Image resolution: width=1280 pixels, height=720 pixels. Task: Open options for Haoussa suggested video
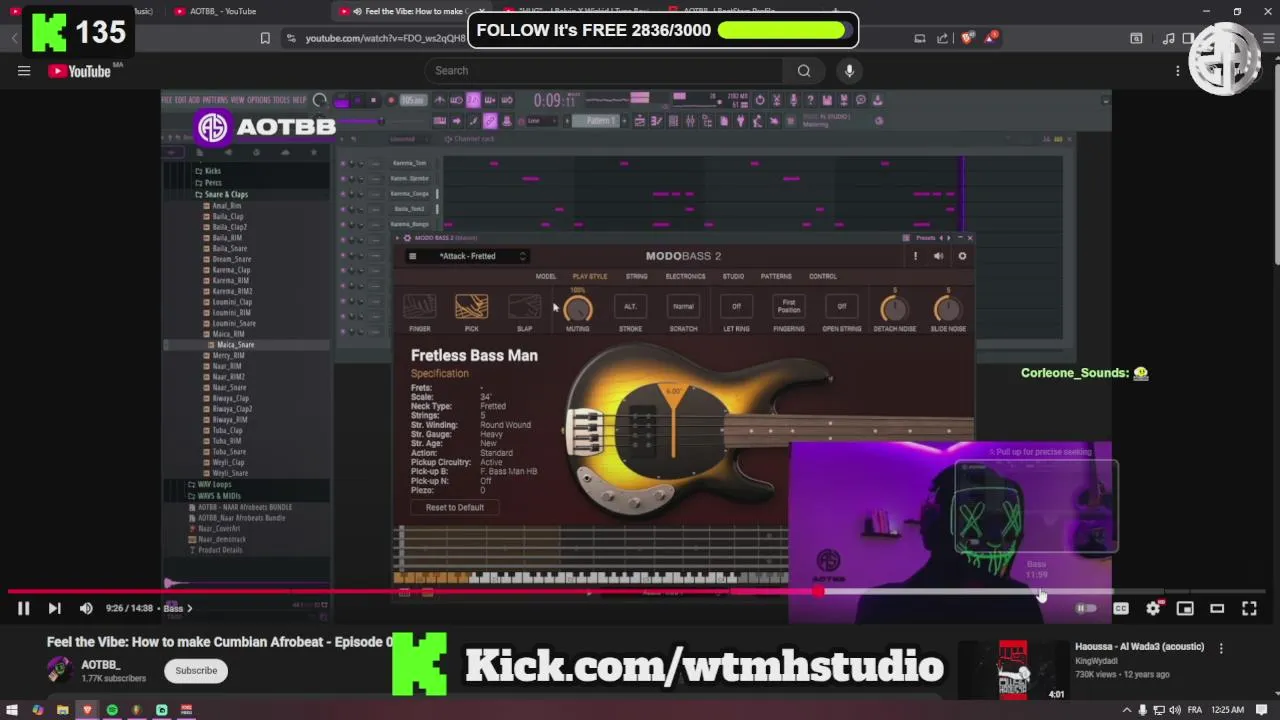click(x=1221, y=648)
